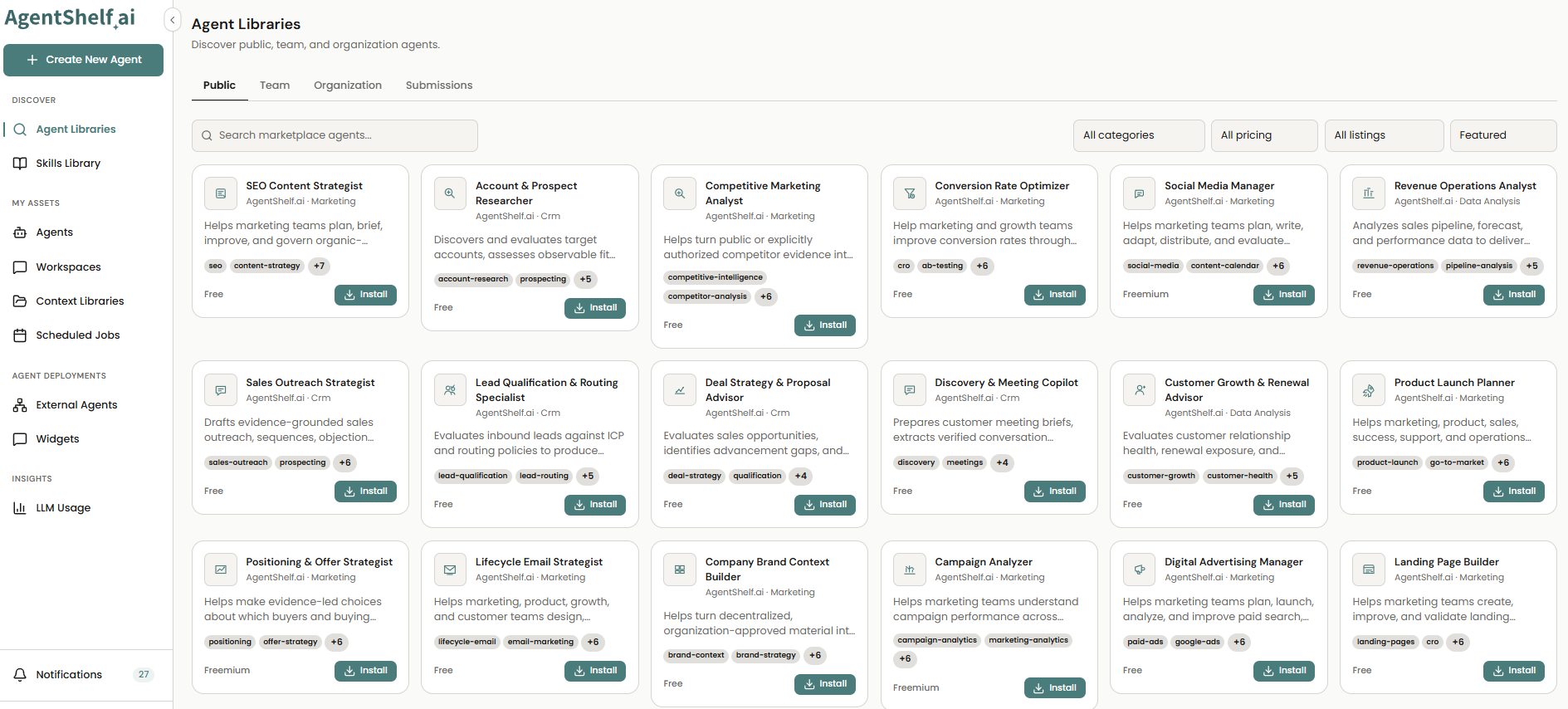Image resolution: width=1568 pixels, height=709 pixels.
Task: Focus the Search marketplace agents field
Action: (335, 135)
